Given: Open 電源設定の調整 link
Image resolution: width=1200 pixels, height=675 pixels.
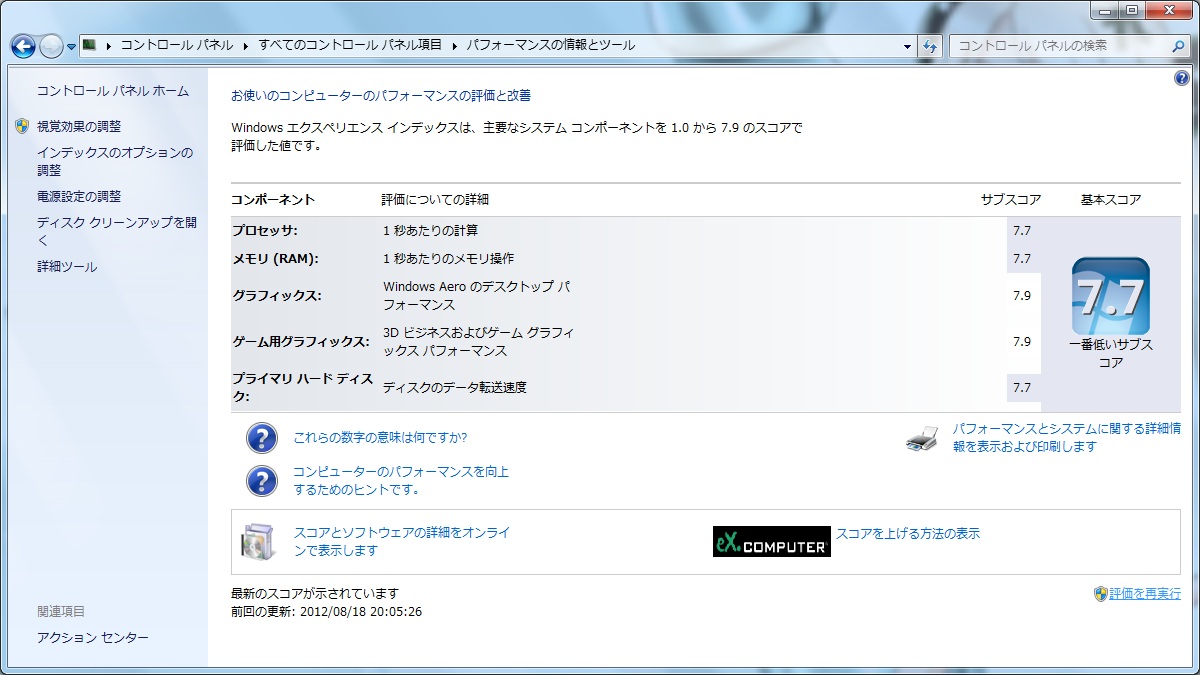Looking at the screenshot, I should pyautogui.click(x=78, y=197).
